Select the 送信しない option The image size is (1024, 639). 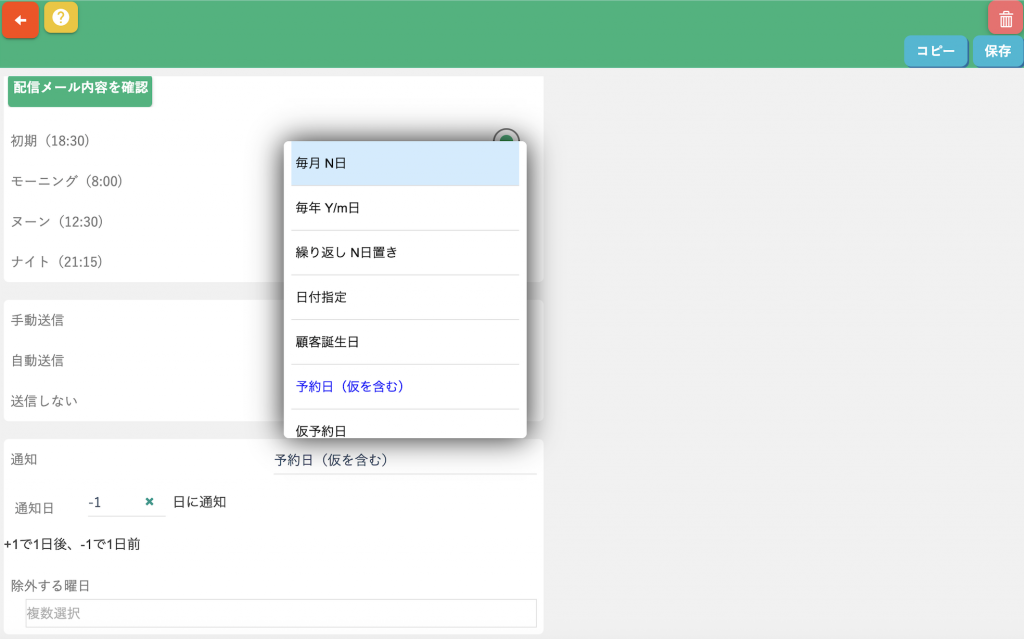point(44,400)
